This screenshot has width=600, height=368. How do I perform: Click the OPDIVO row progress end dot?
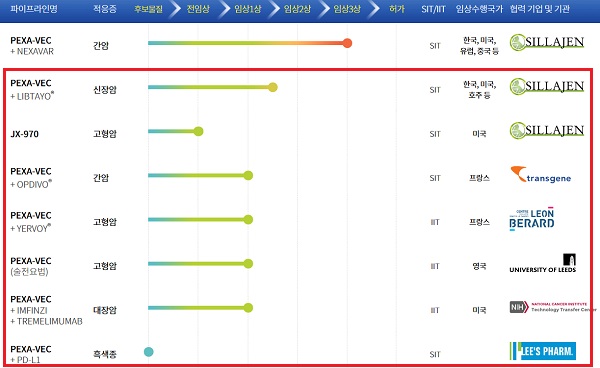coord(248,175)
